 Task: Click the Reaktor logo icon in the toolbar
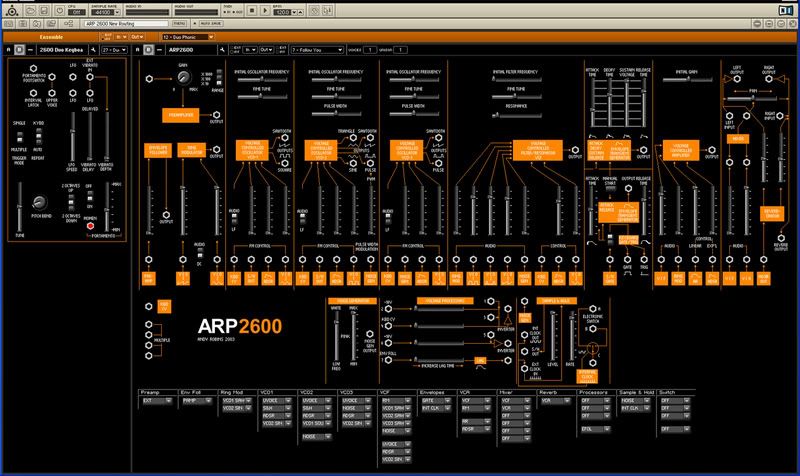(12, 10)
